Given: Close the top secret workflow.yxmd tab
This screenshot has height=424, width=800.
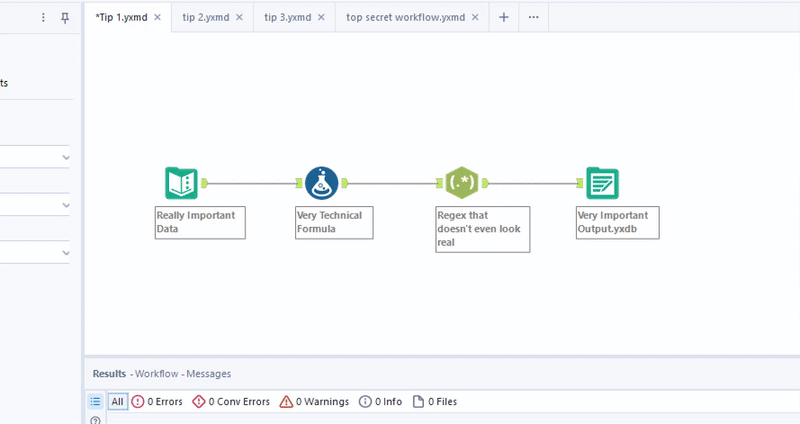Looking at the screenshot, I should point(475,17).
